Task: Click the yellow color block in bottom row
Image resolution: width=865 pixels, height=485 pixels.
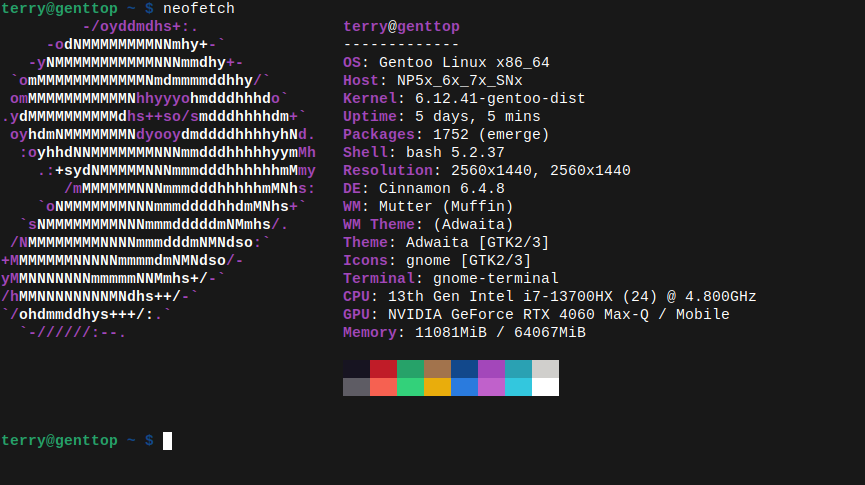Action: click(437, 387)
